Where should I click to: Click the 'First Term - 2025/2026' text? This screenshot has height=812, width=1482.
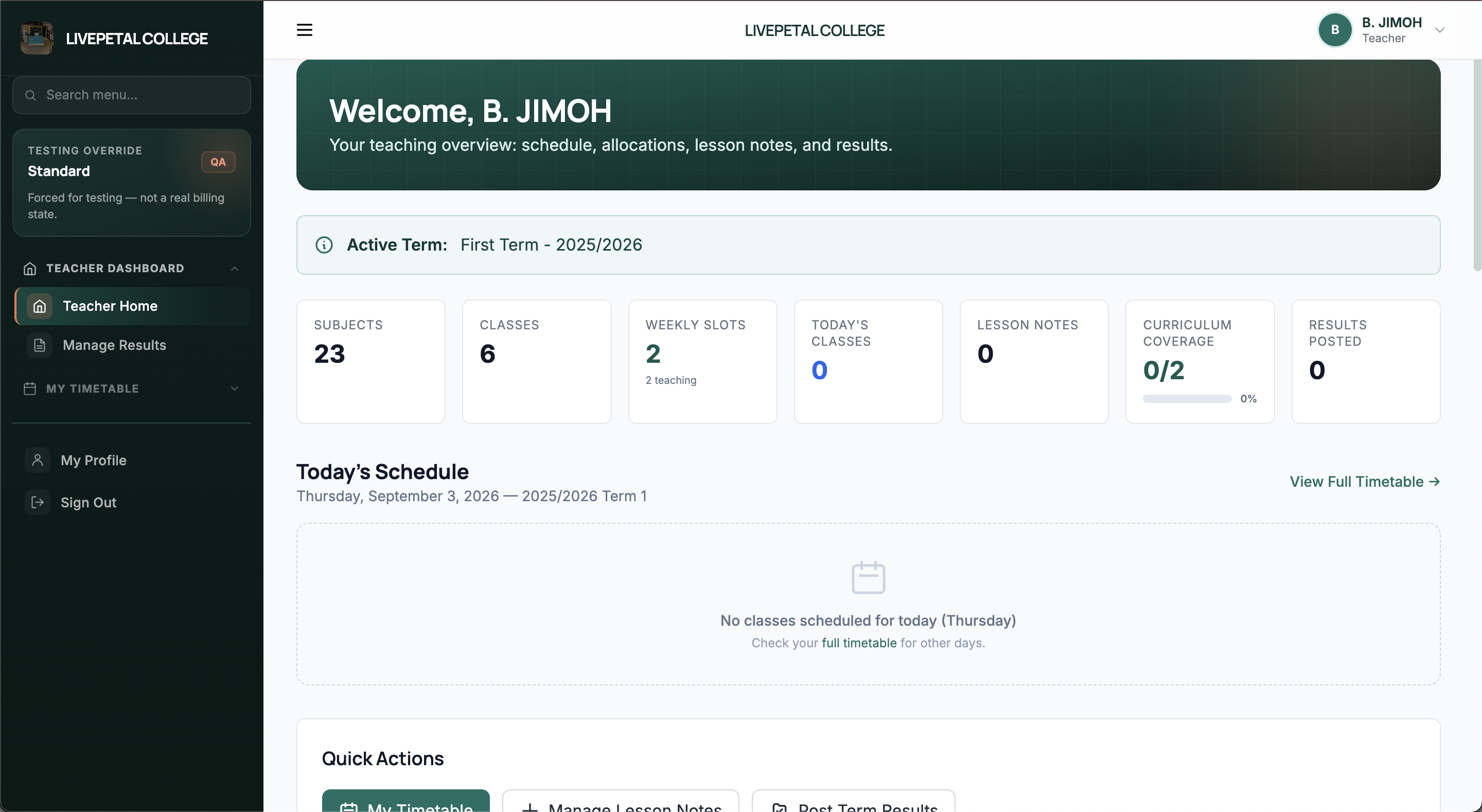(x=551, y=245)
